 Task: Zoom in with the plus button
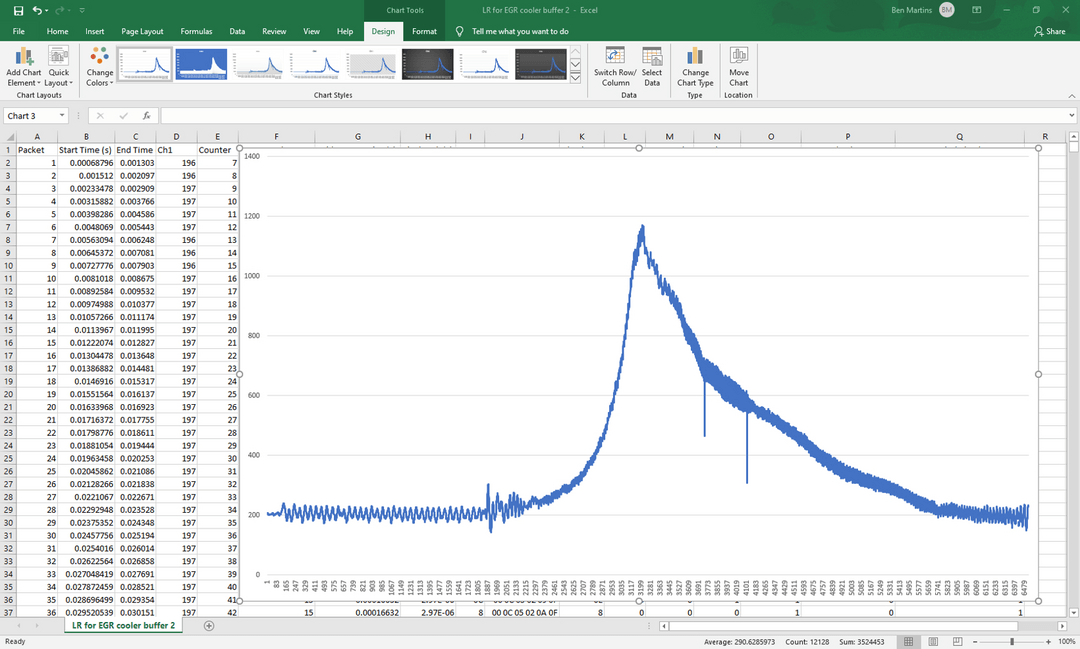1048,641
